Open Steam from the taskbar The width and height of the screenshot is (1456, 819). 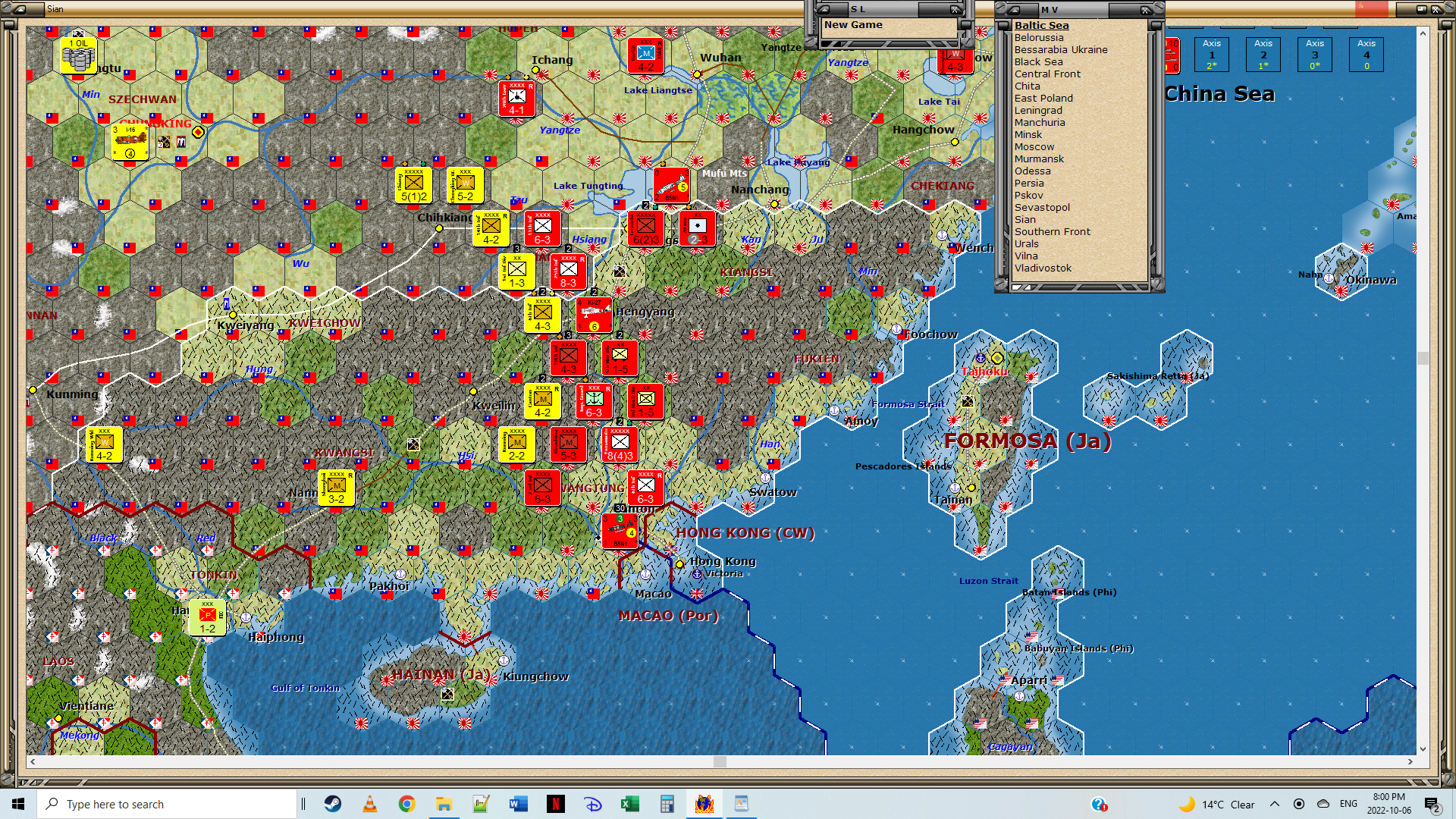click(x=332, y=804)
